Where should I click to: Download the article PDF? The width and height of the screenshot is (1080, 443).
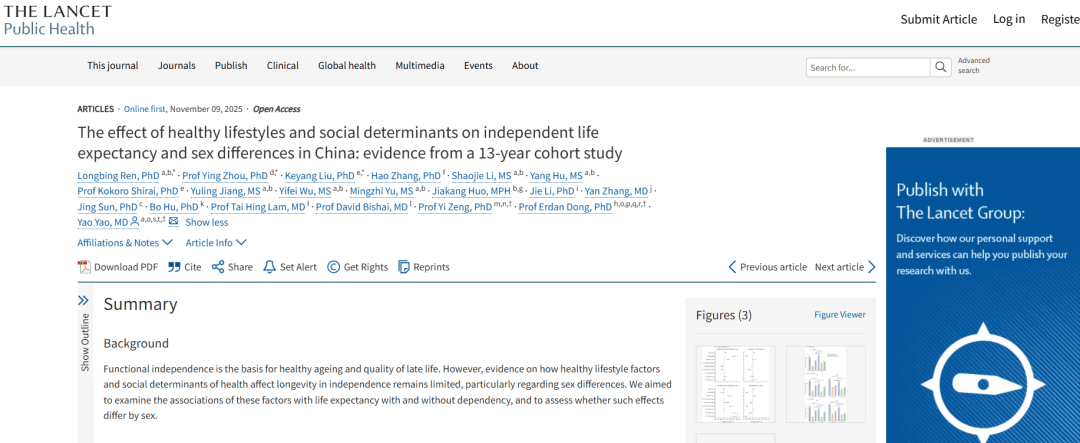tap(118, 267)
